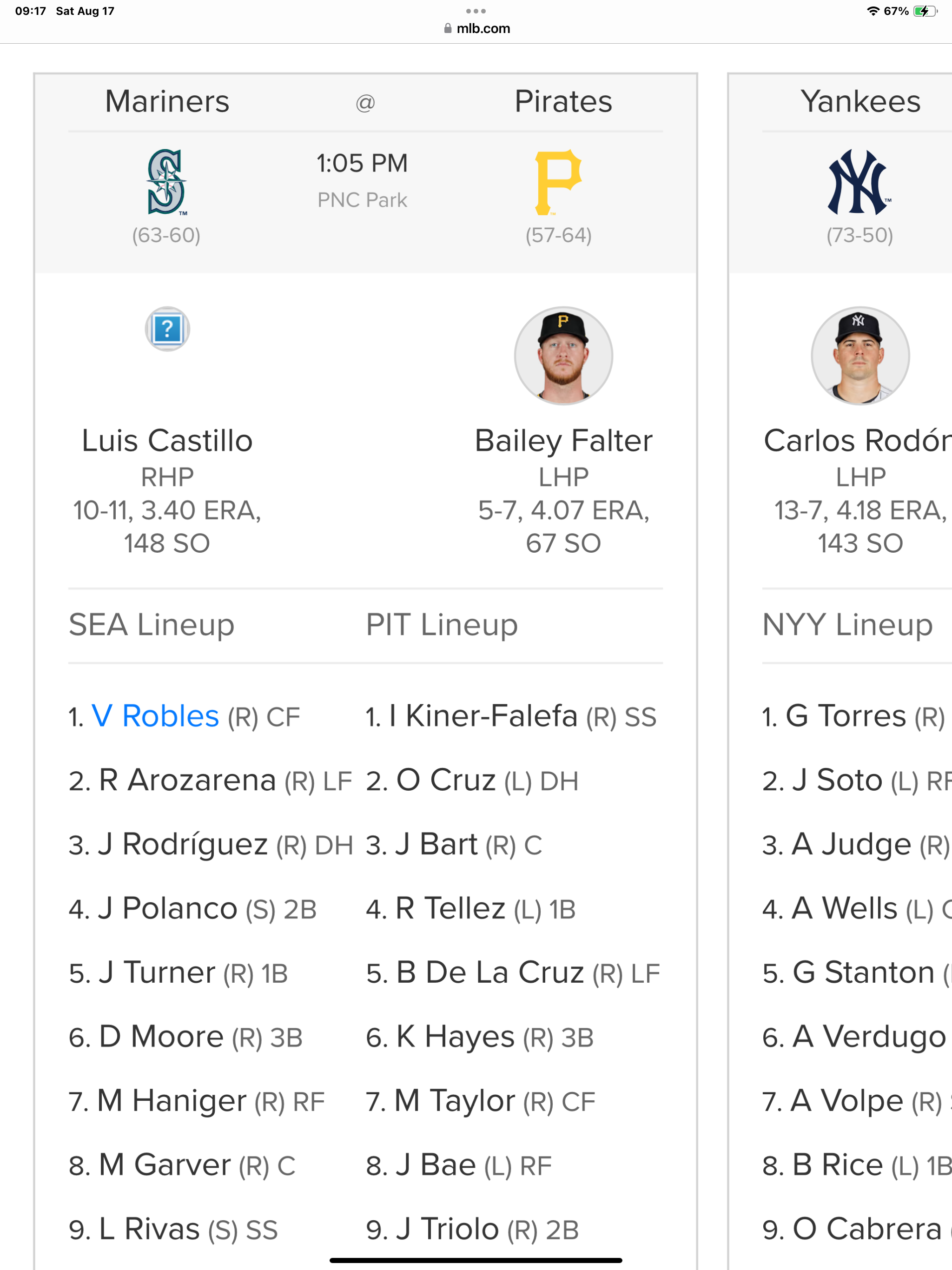This screenshot has height=1270, width=952.
Task: Tap the lock icon beside mlb.com
Action: (448, 29)
